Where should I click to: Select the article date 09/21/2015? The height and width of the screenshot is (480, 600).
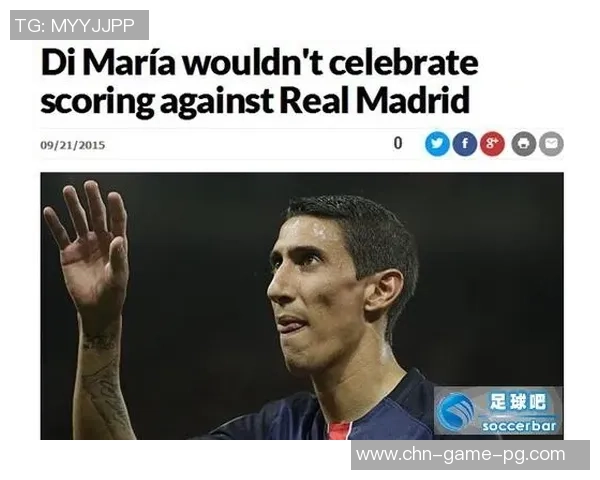(72, 145)
